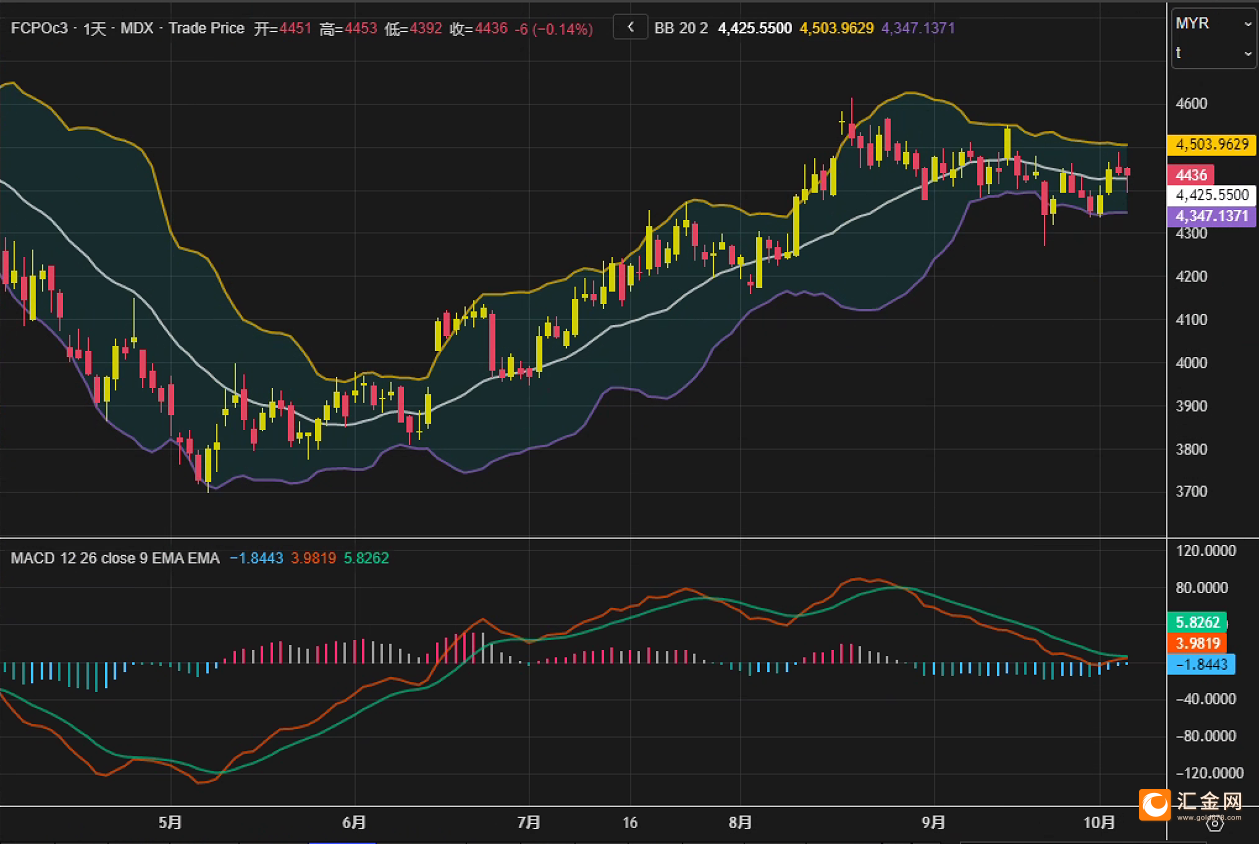
Task: Click the purple 4,347.1371 axis price tag
Action: [1212, 216]
